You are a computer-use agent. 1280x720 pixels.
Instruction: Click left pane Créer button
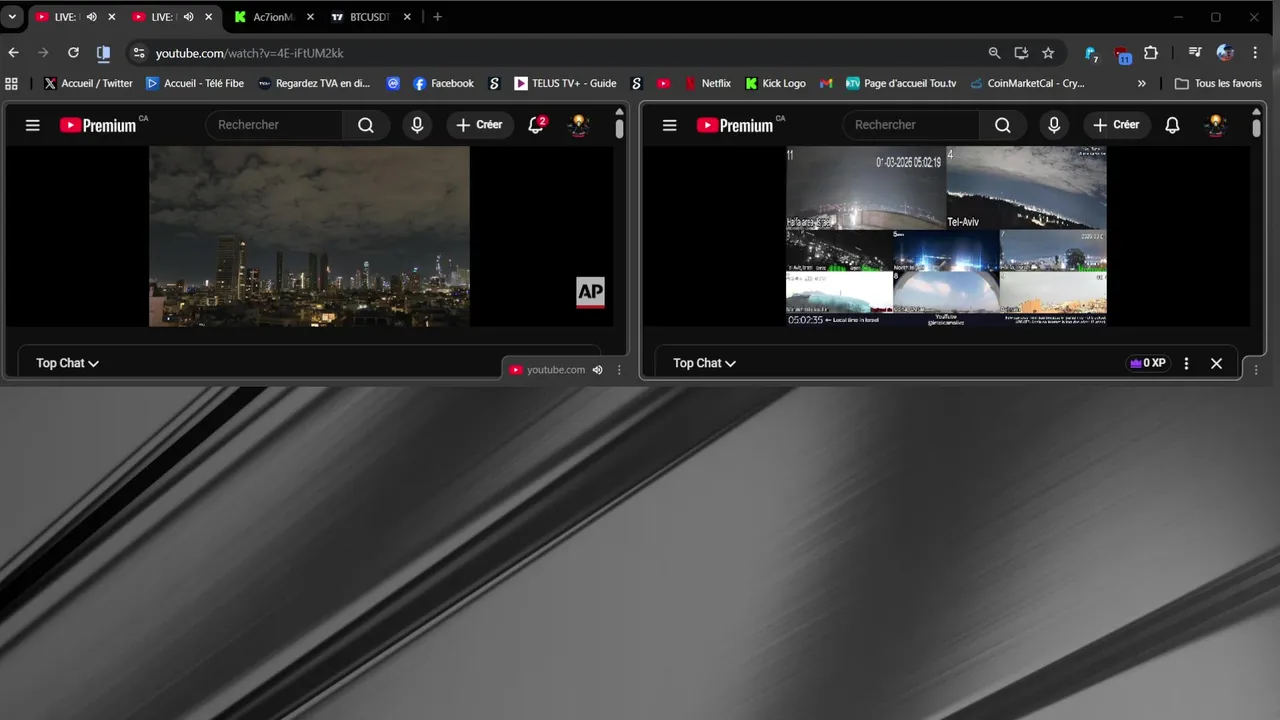pyautogui.click(x=480, y=125)
